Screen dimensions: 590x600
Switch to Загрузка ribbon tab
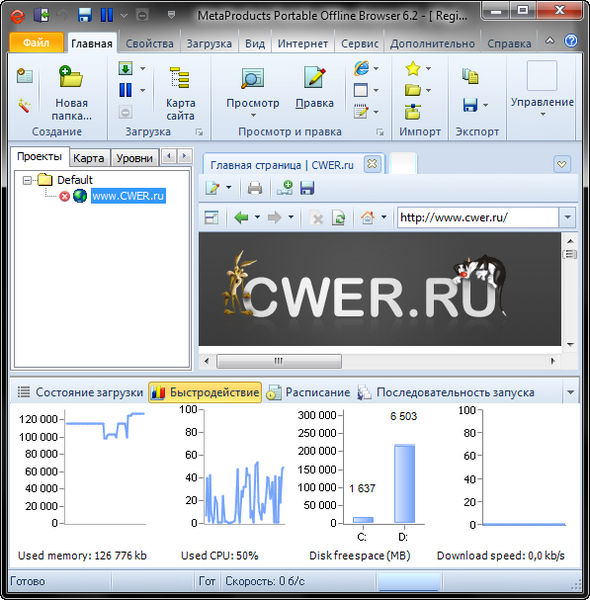tap(209, 44)
